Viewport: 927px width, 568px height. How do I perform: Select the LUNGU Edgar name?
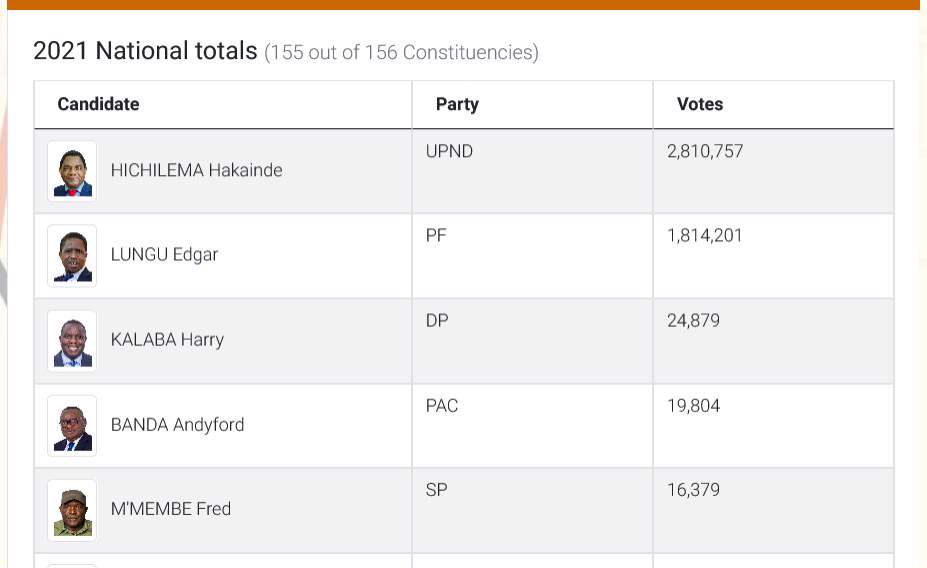click(164, 254)
